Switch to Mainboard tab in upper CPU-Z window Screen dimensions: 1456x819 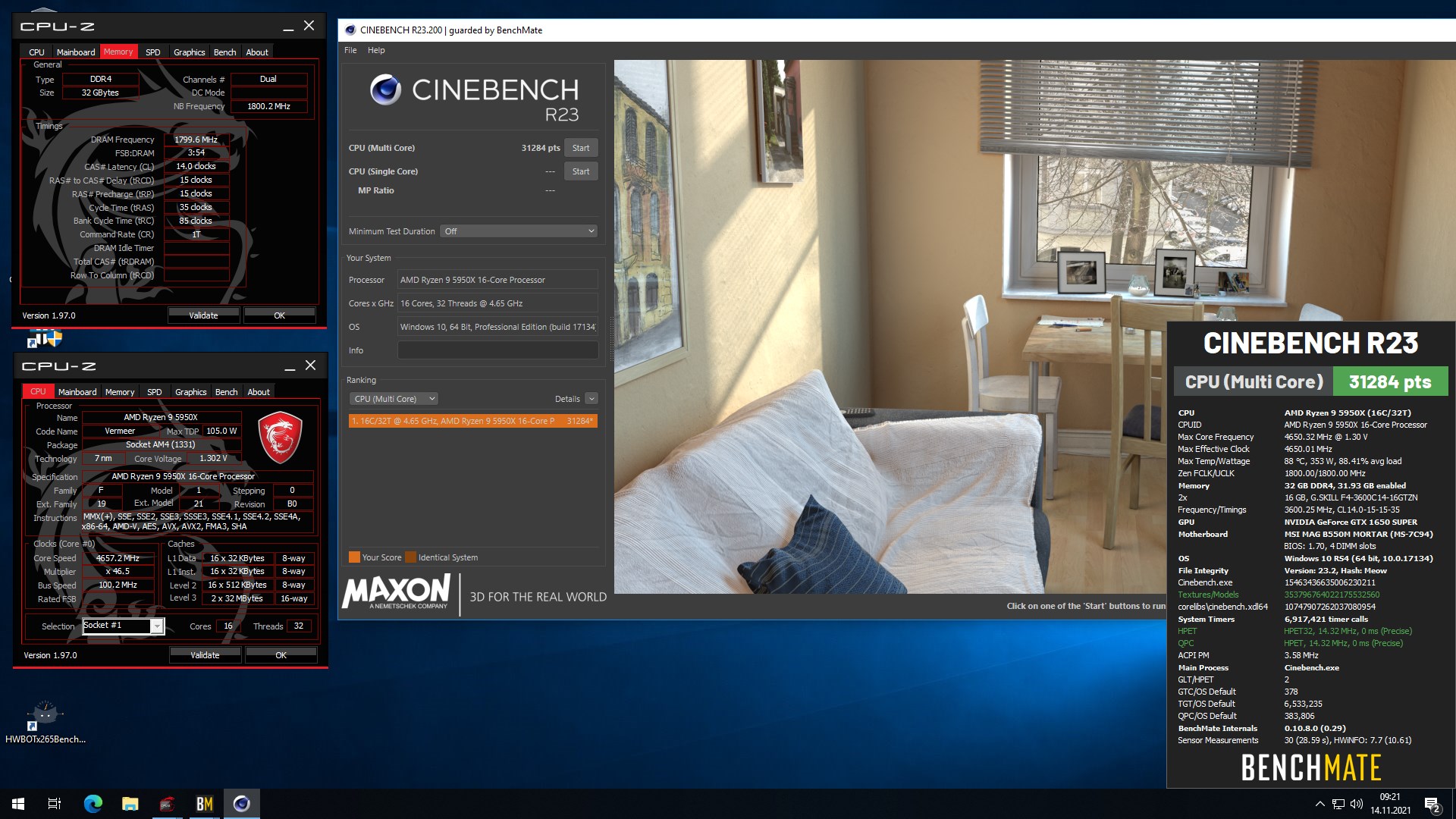tap(76, 52)
